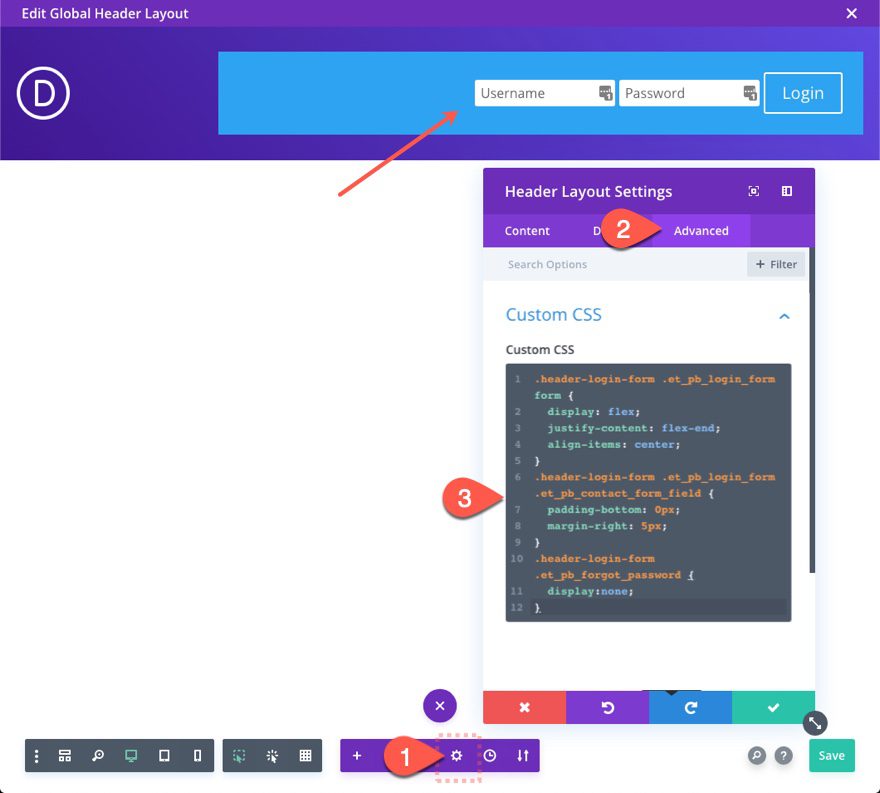
Task: Switch to desktop preview mode
Action: click(131, 756)
